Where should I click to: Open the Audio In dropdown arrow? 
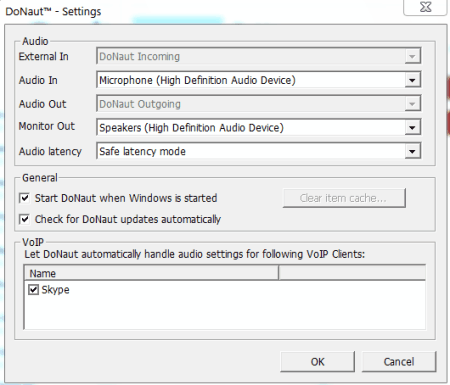tap(412, 80)
